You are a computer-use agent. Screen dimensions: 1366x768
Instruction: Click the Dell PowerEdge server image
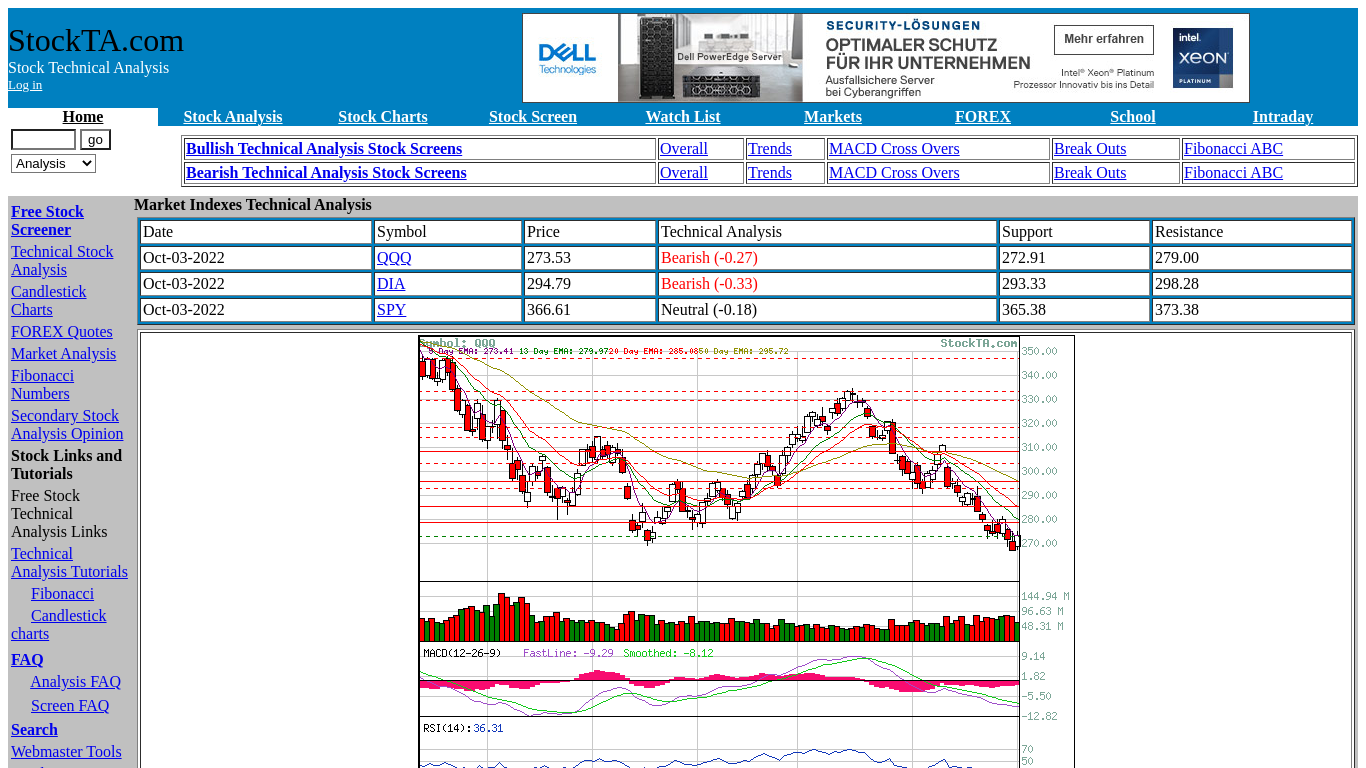[x=710, y=58]
